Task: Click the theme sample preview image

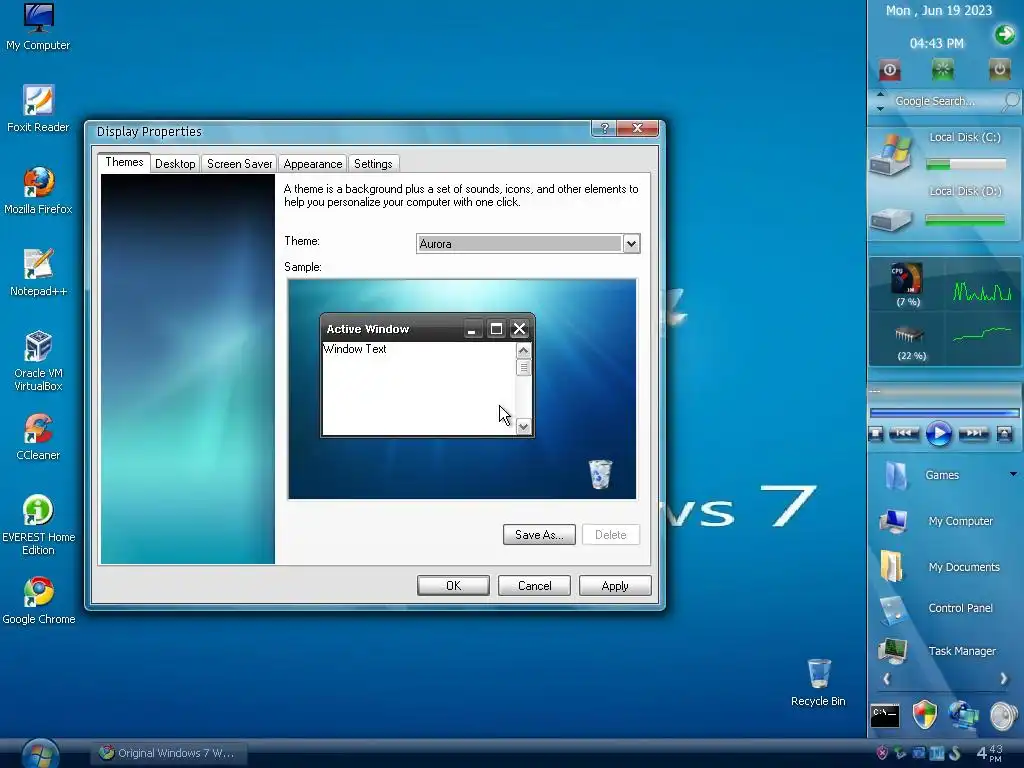Action: point(462,389)
